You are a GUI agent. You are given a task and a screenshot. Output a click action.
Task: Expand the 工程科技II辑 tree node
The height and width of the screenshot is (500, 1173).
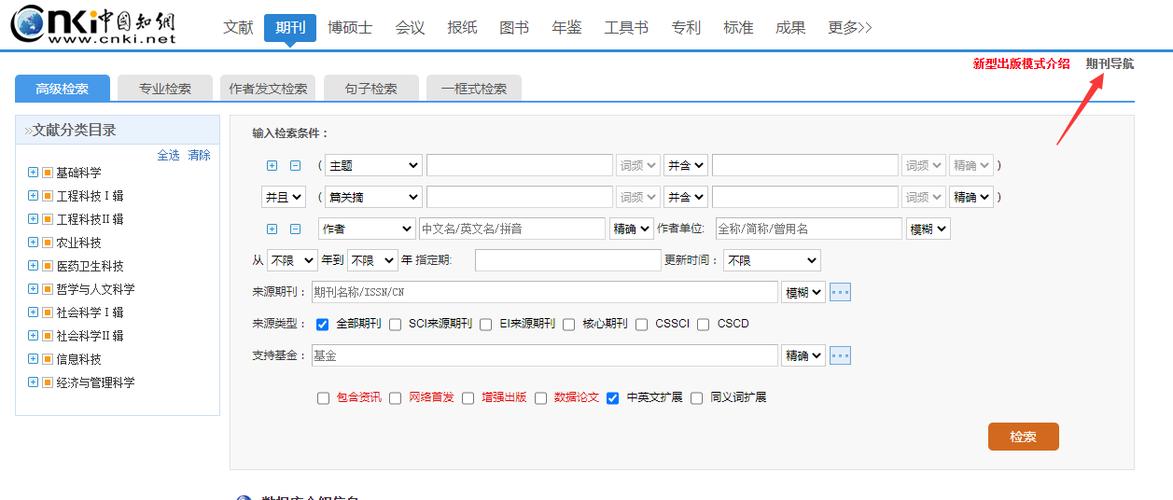[32, 219]
